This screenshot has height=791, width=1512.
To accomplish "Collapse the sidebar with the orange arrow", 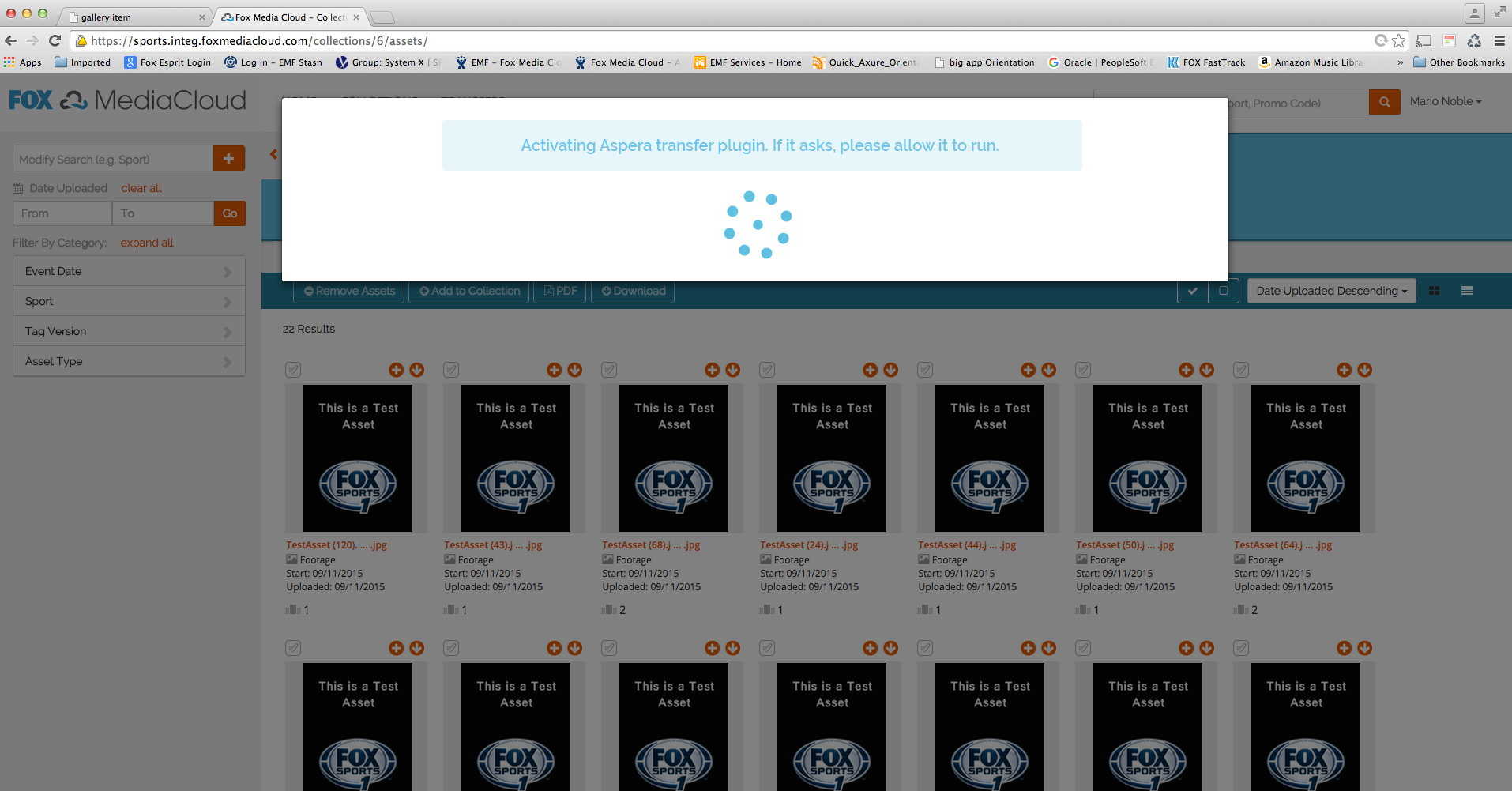I will 273,154.
